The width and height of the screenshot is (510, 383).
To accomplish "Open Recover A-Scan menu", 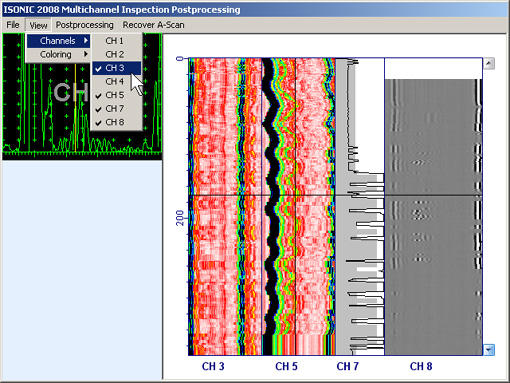I will click(153, 25).
